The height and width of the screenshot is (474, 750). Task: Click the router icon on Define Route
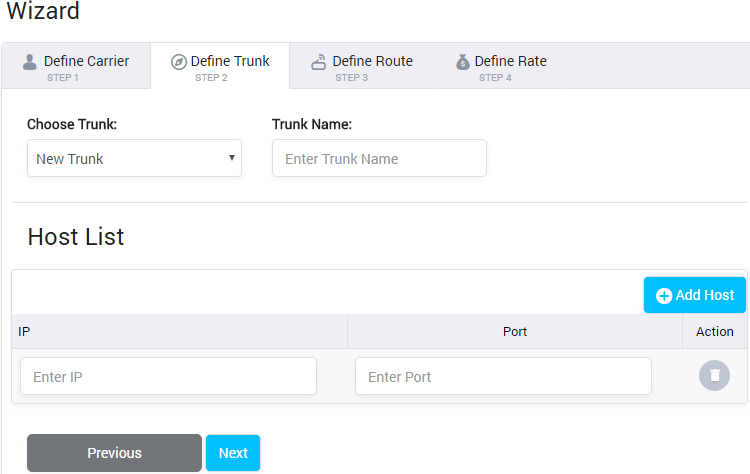click(x=319, y=62)
